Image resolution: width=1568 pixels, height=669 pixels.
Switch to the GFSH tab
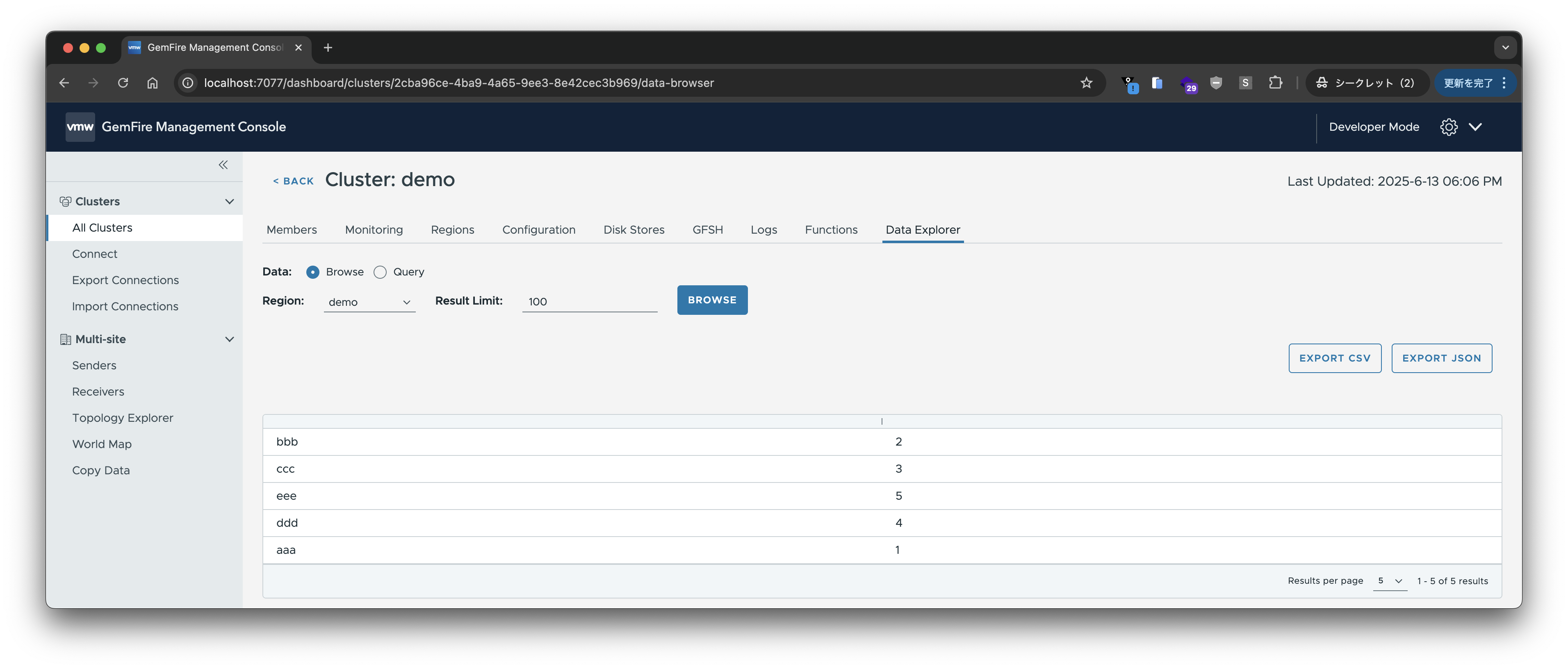click(707, 230)
